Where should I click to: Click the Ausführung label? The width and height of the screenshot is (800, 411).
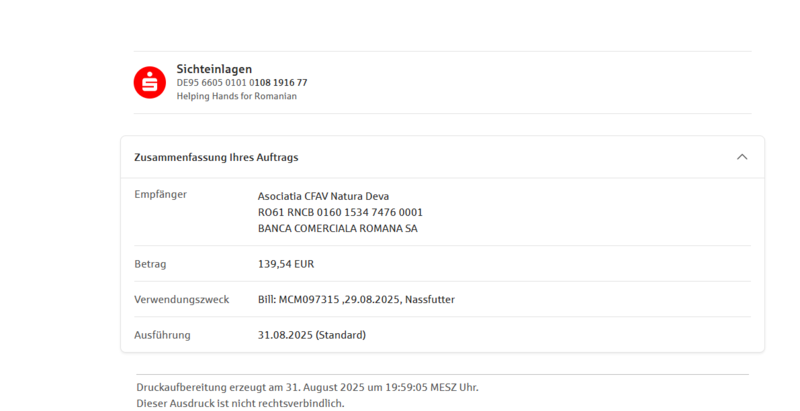click(162, 335)
